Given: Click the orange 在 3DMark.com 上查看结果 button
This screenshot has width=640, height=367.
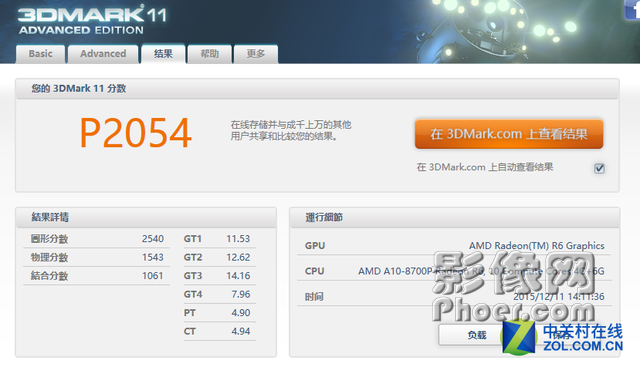Looking at the screenshot, I should [509, 134].
